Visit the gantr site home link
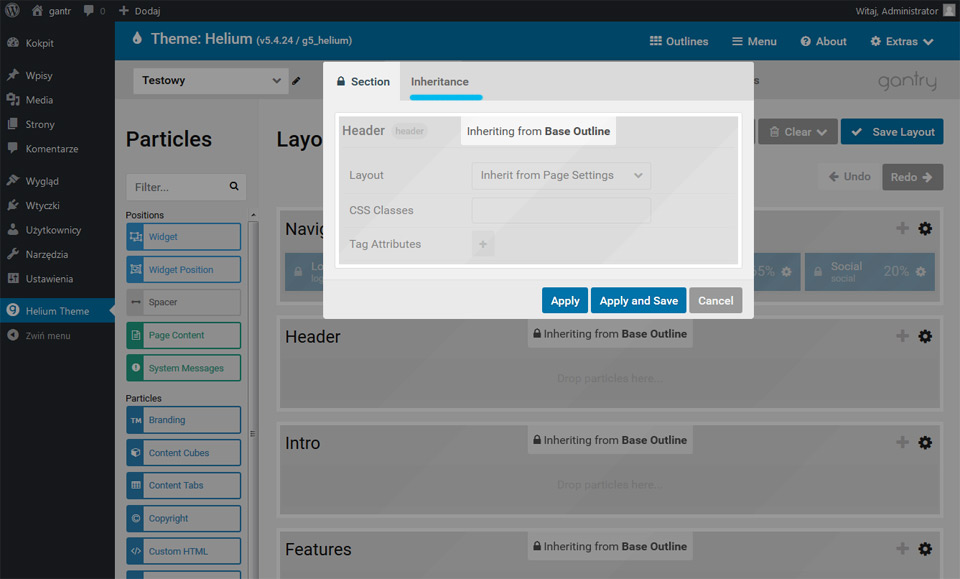The image size is (960, 579). [51, 11]
